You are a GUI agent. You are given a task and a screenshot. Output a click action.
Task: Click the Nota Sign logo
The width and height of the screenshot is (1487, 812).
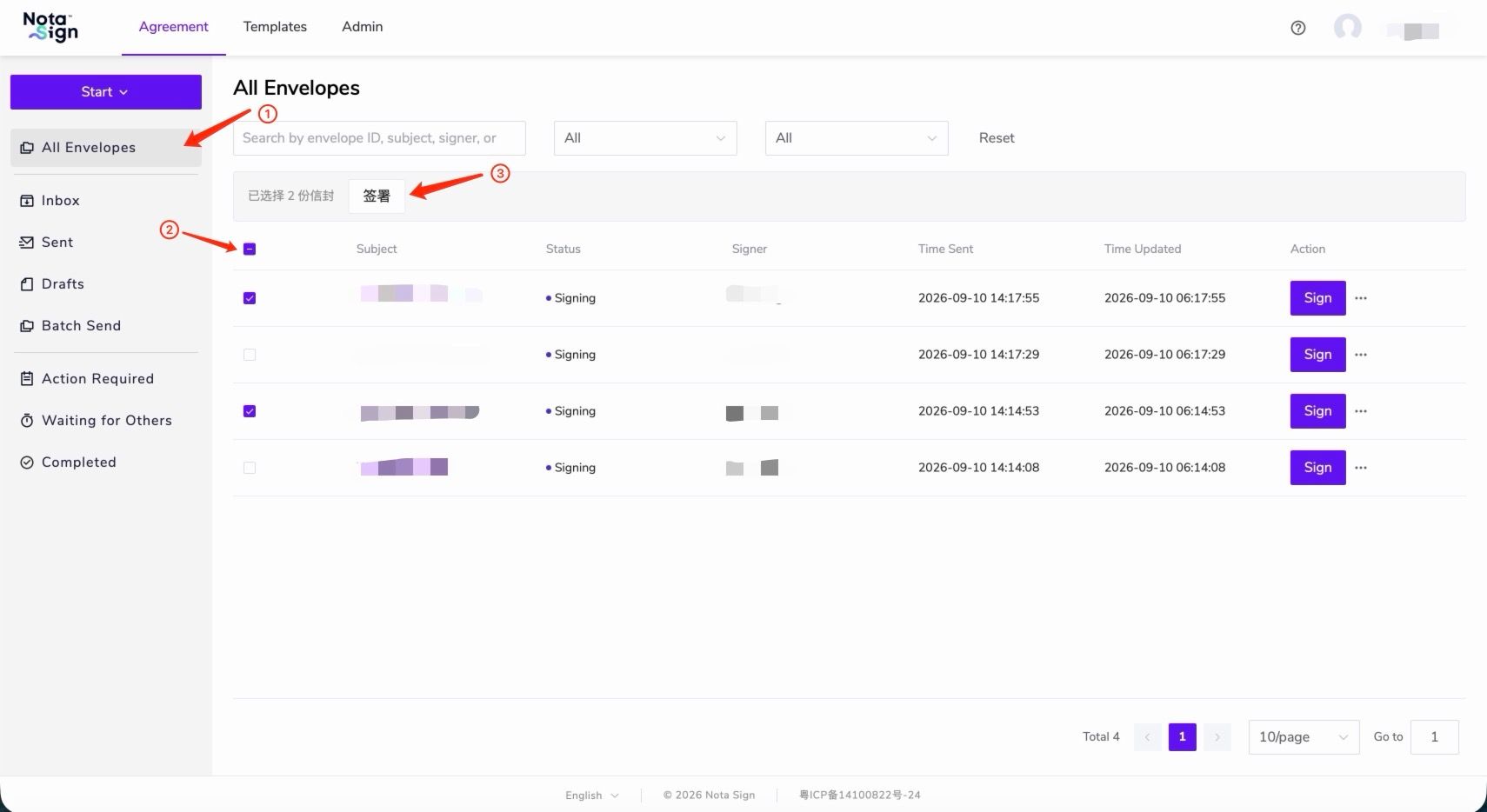coord(50,27)
